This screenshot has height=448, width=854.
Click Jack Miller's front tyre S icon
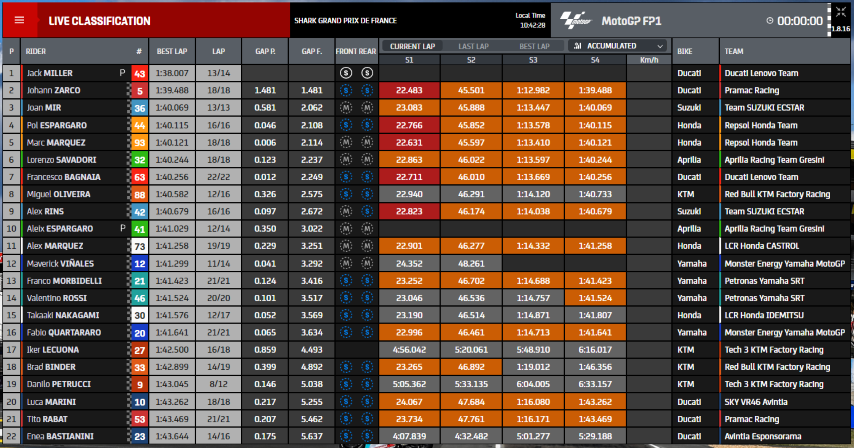click(x=346, y=73)
